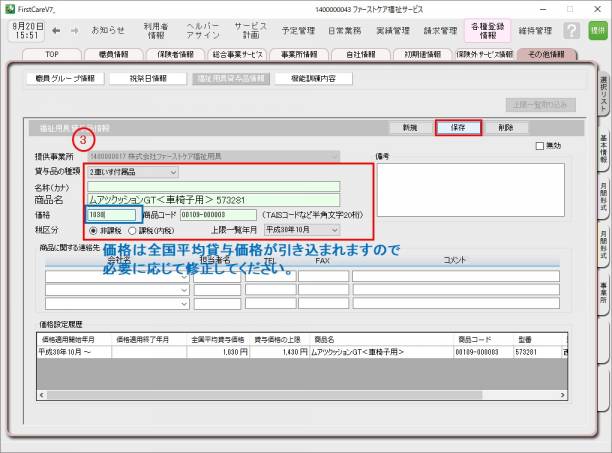Open the 予定管理 schedule management section
Screen dimensions: 612x453
pos(298,30)
